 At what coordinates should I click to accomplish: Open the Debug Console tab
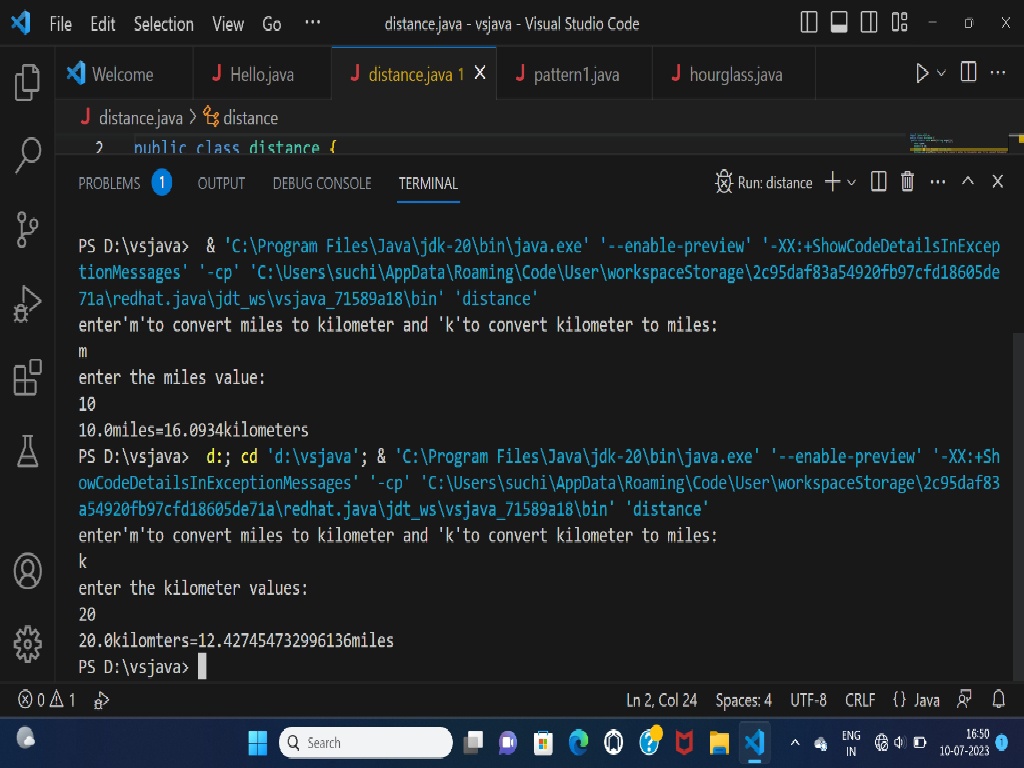pos(322,184)
